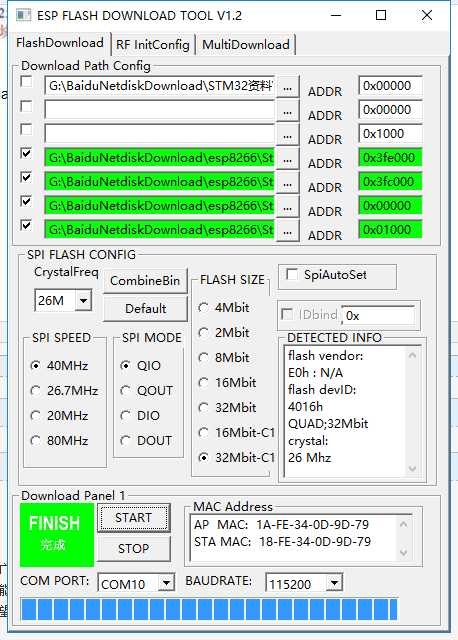Screen dimensions: 458x640
Task: Click the green 0x01000 address field
Action: [390, 230]
